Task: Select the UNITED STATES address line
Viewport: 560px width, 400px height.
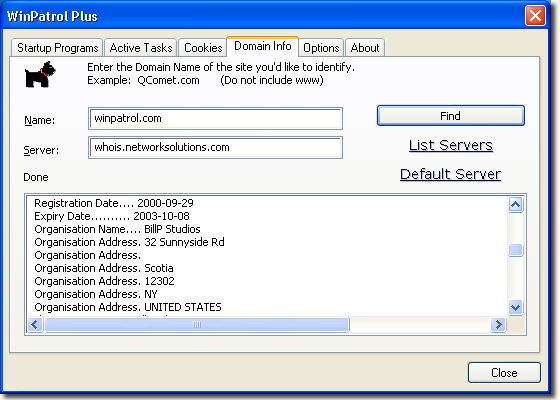Action: pyautogui.click(x=128, y=307)
